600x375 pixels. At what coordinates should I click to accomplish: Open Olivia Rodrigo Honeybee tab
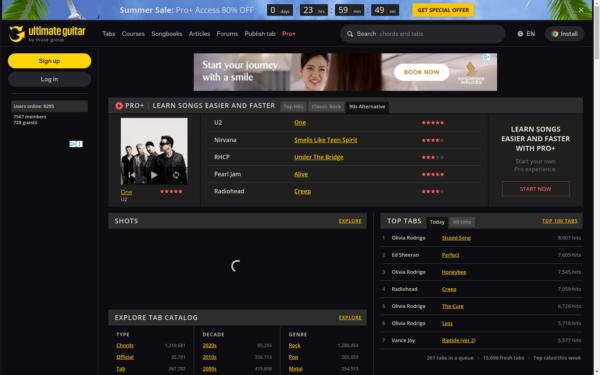(x=454, y=272)
